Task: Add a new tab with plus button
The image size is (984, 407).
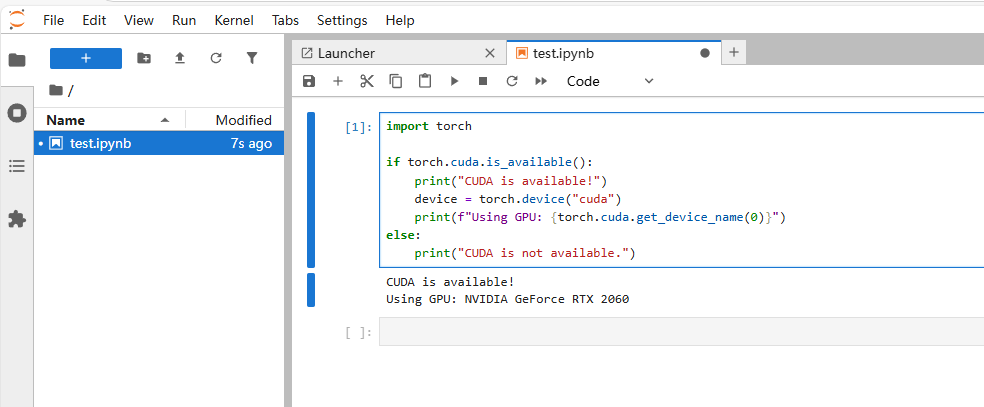Action: tap(734, 53)
